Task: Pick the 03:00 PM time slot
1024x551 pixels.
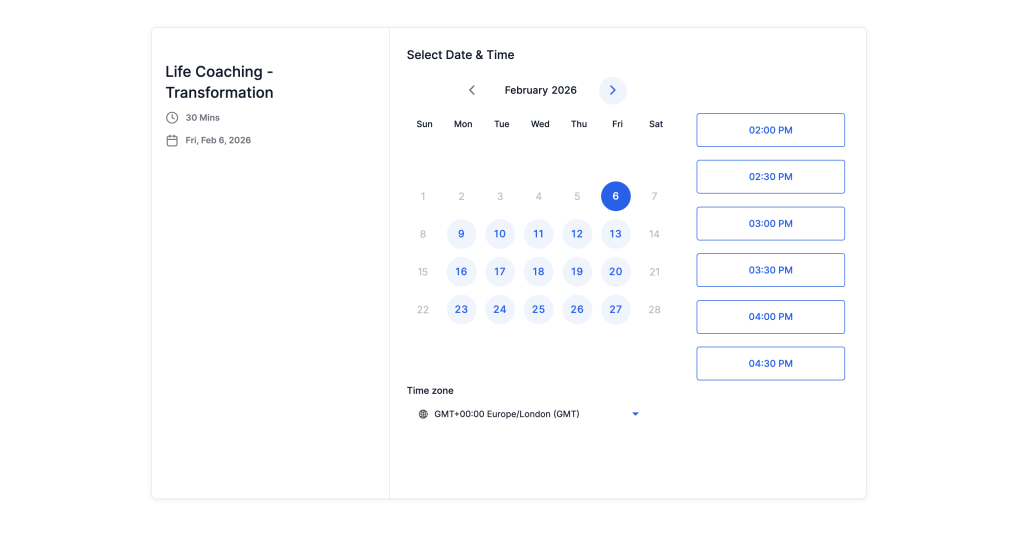Action: coord(770,224)
